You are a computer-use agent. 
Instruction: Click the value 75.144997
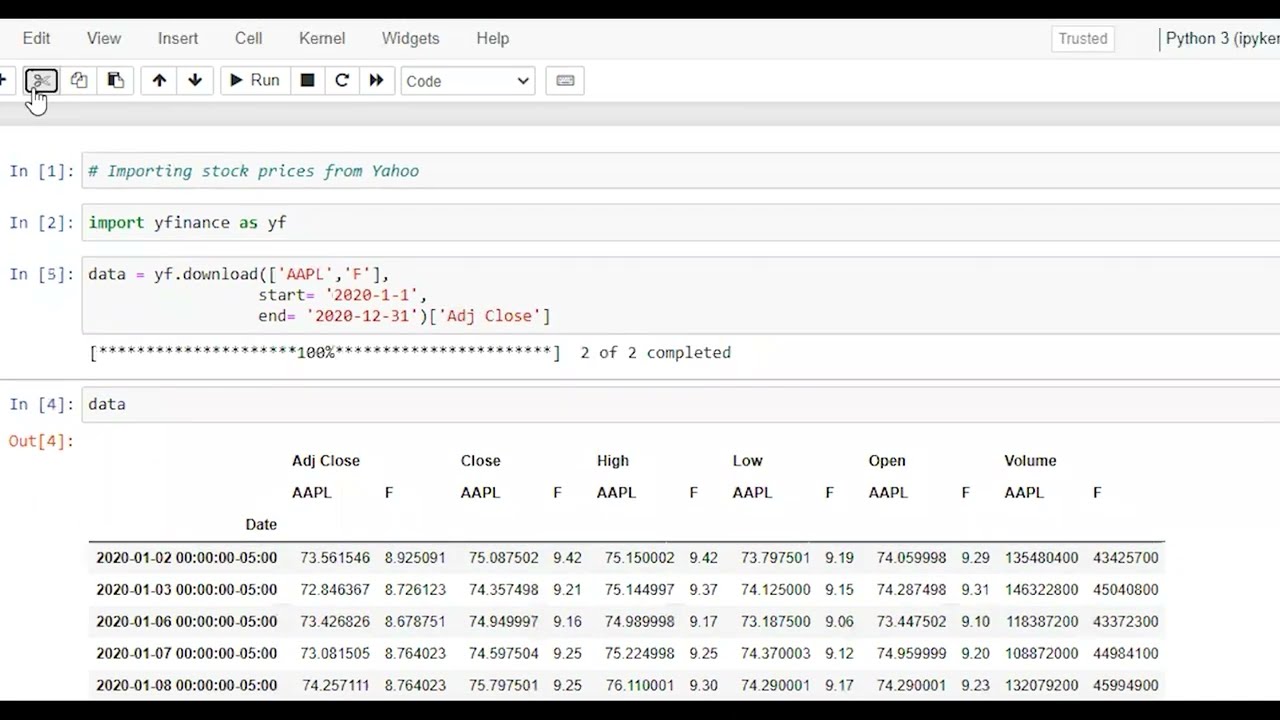(639, 589)
